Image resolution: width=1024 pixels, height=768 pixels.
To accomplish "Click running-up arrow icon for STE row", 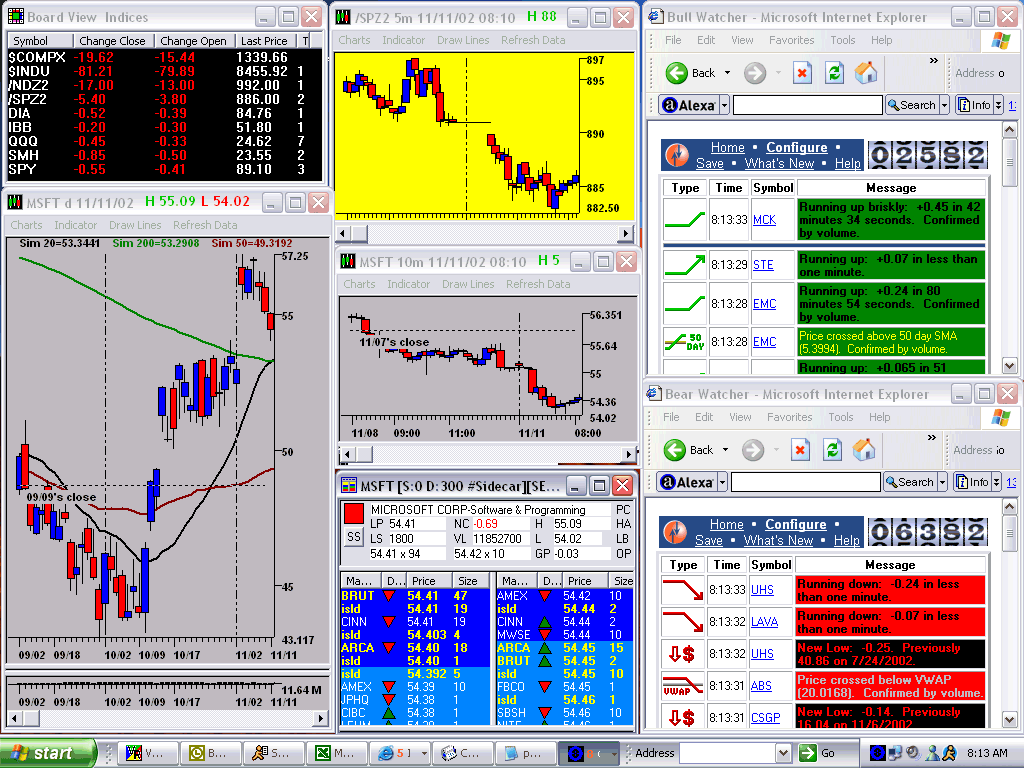I will pos(684,264).
